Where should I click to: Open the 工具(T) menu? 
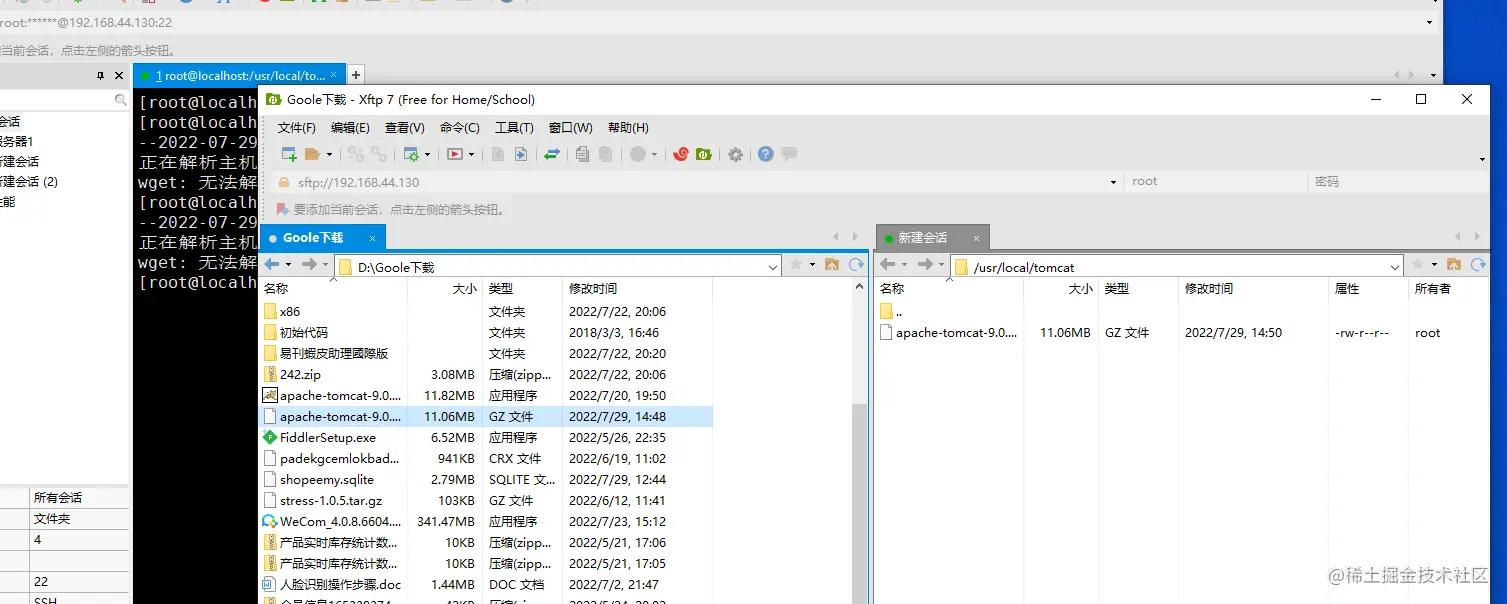click(514, 128)
